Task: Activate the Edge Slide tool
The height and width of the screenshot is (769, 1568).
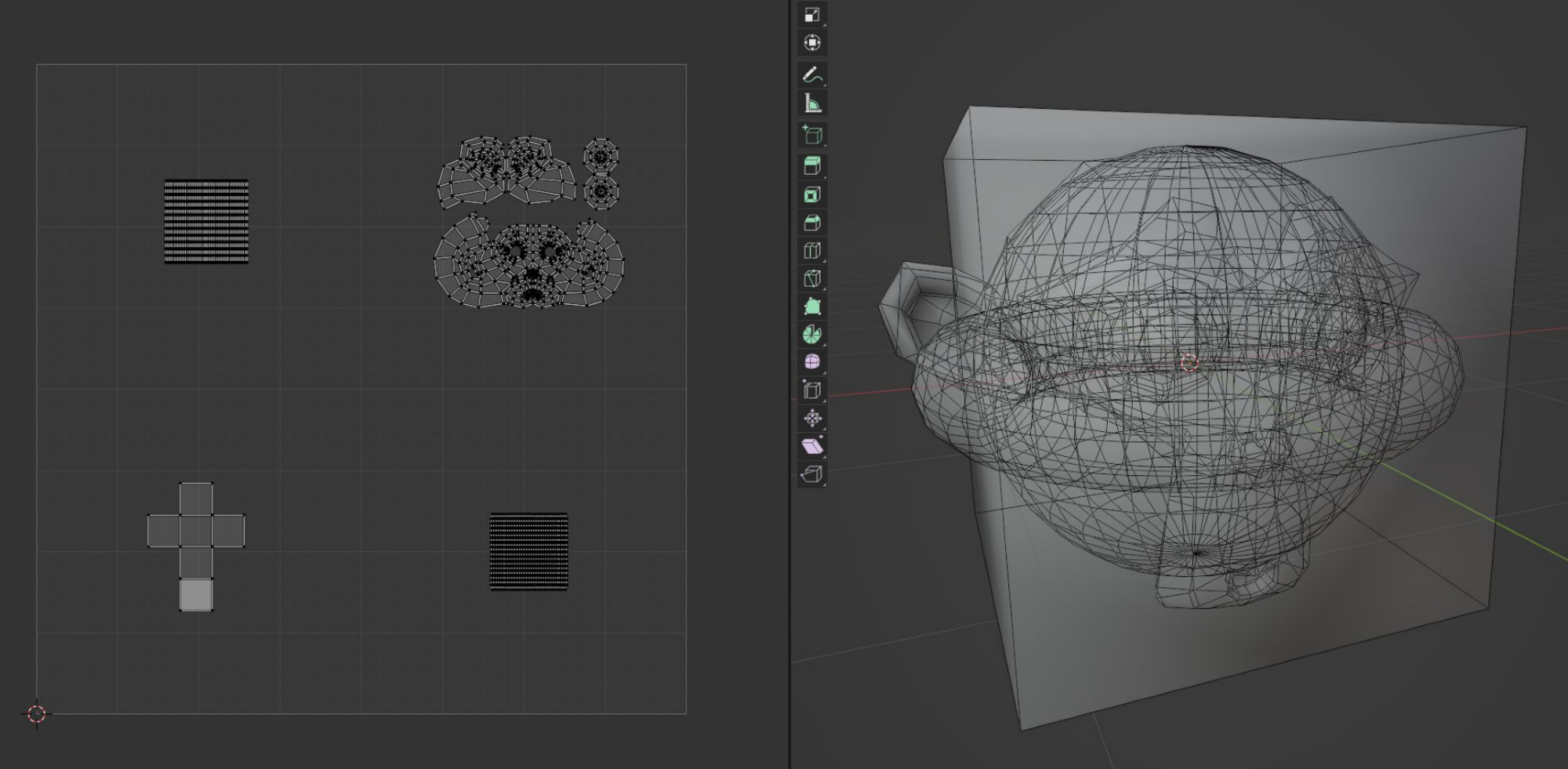Action: 812,390
